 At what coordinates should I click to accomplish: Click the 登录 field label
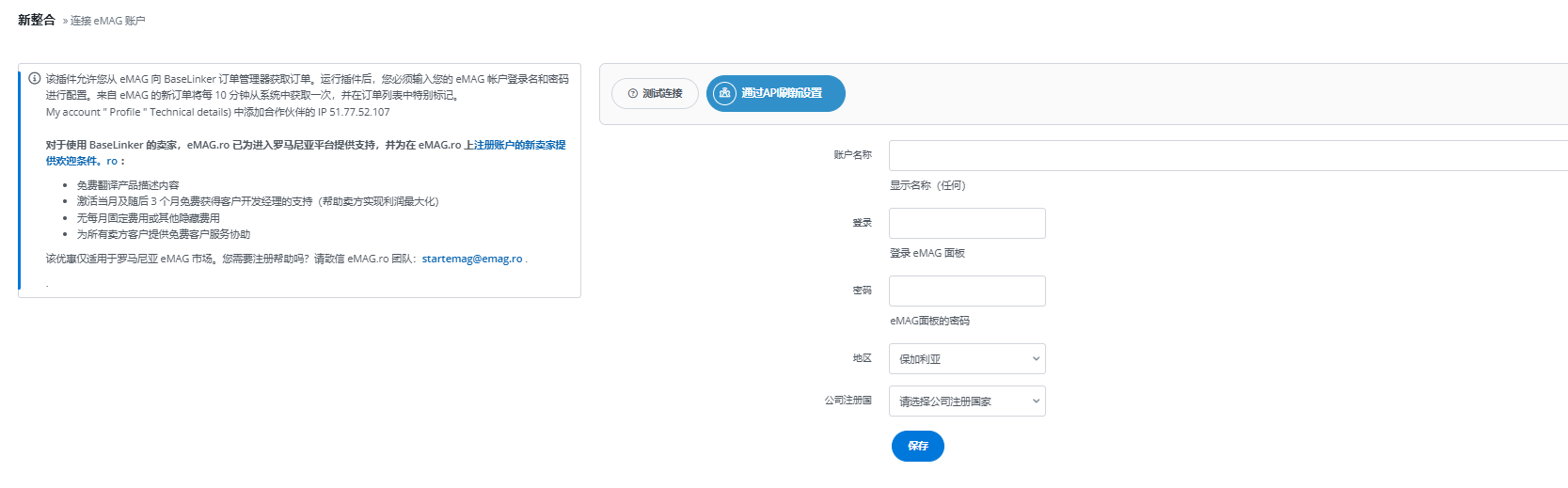862,223
